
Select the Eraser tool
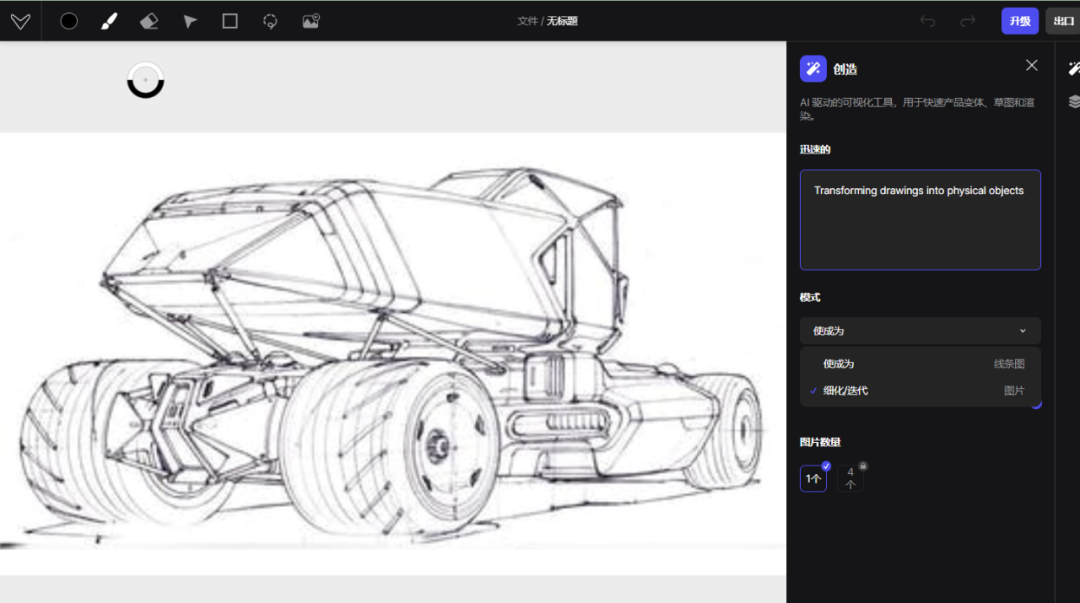coord(149,21)
